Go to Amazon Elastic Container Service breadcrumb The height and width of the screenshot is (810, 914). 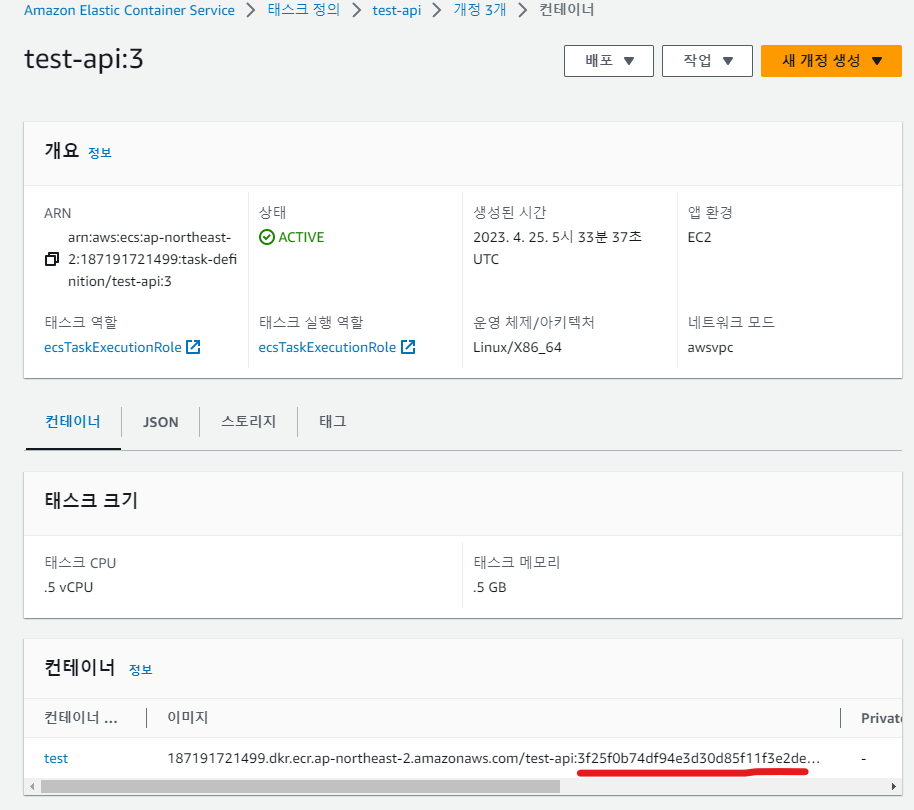tap(129, 10)
